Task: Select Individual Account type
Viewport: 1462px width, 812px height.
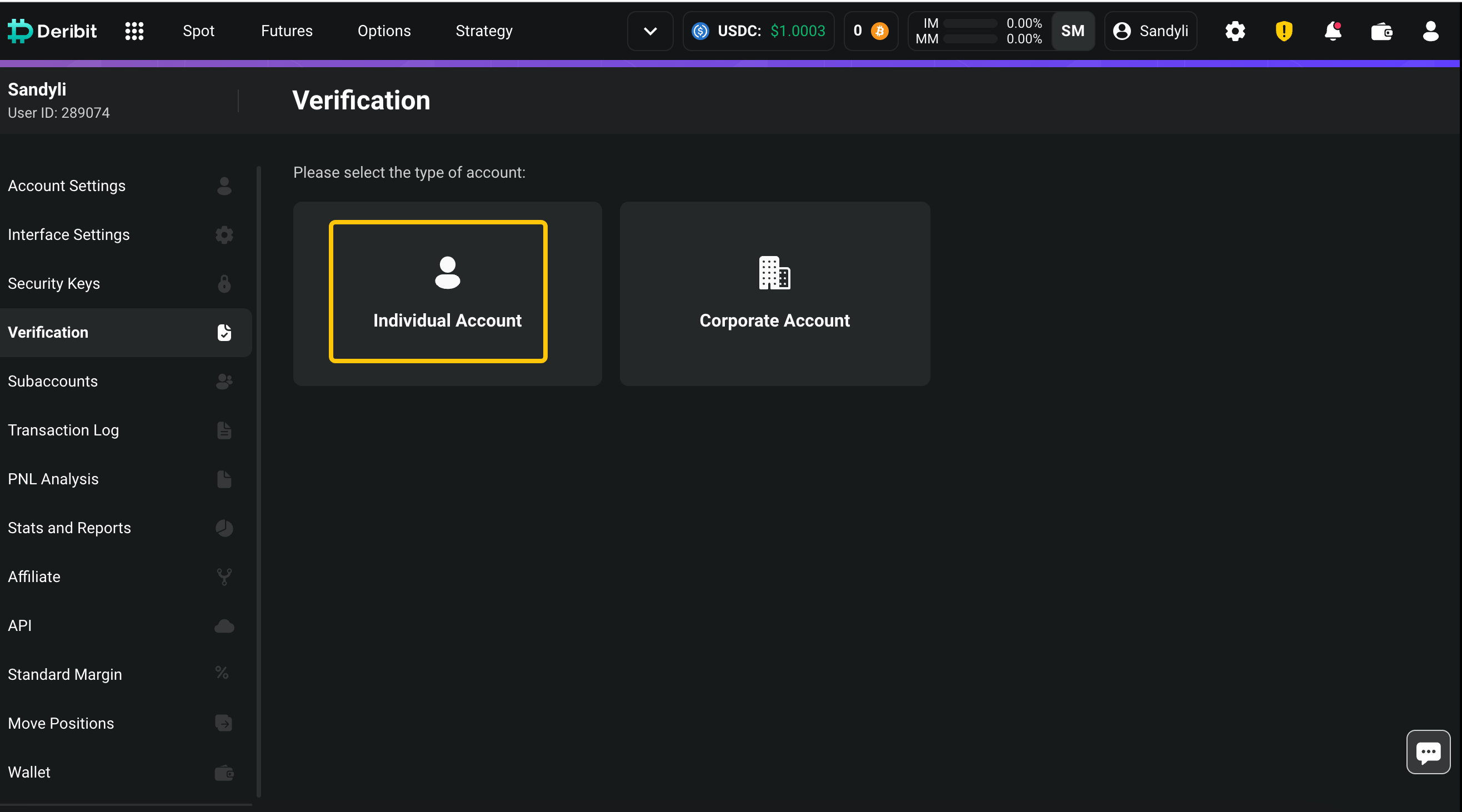Action: tap(447, 293)
